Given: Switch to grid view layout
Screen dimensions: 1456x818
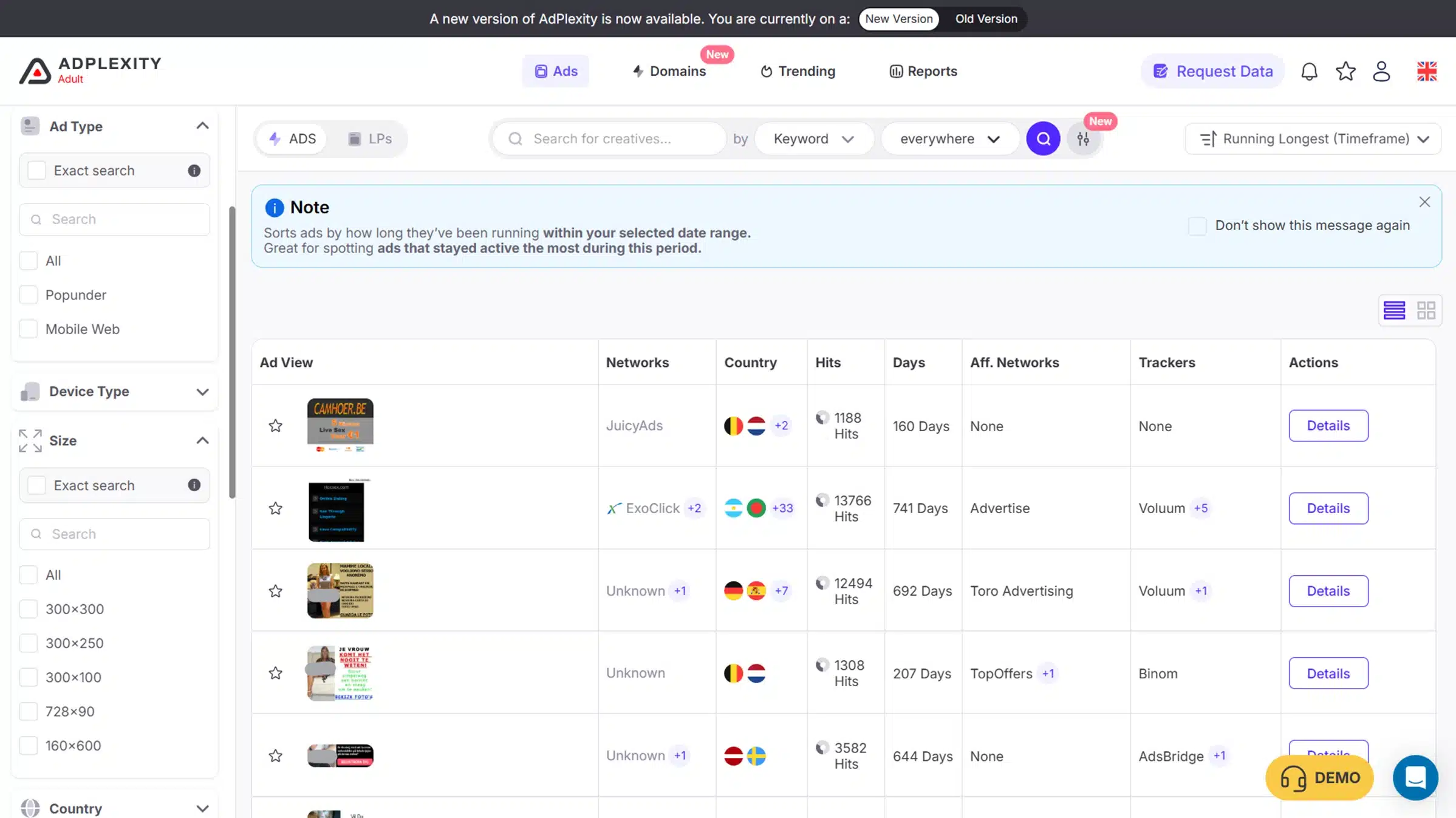Looking at the screenshot, I should pyautogui.click(x=1426, y=310).
